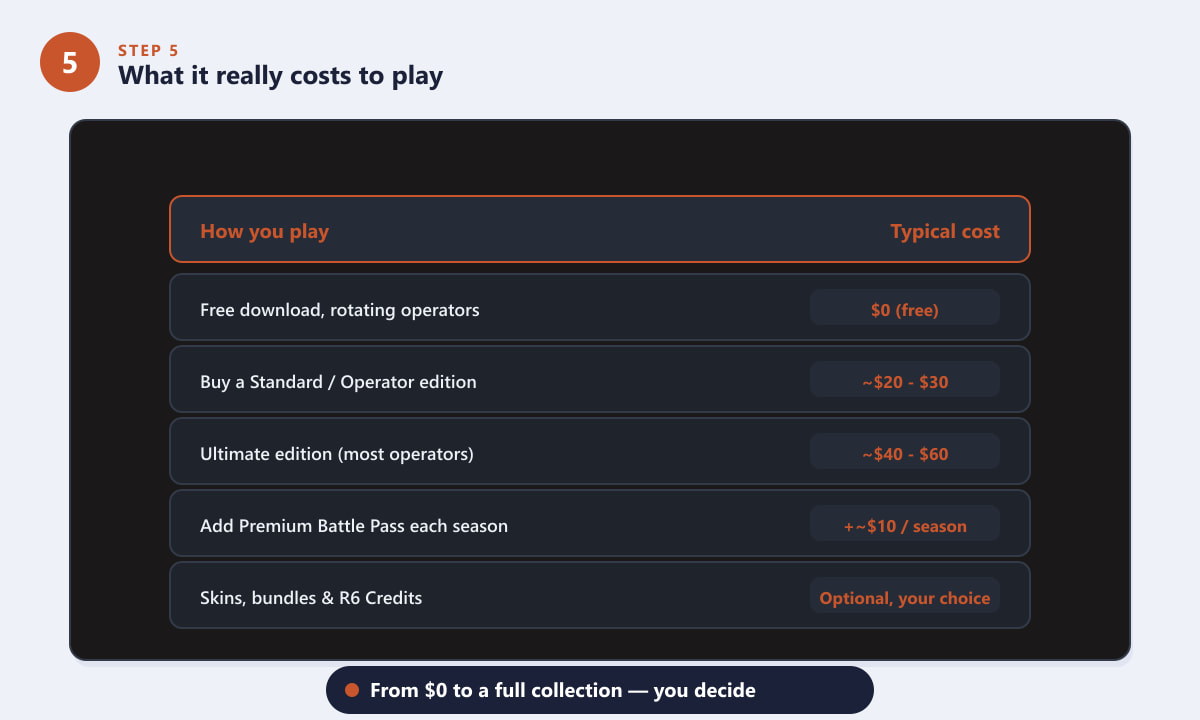Select the 'Free download, rotating operators' row
Viewport: 1200px width, 720px height.
(600, 307)
